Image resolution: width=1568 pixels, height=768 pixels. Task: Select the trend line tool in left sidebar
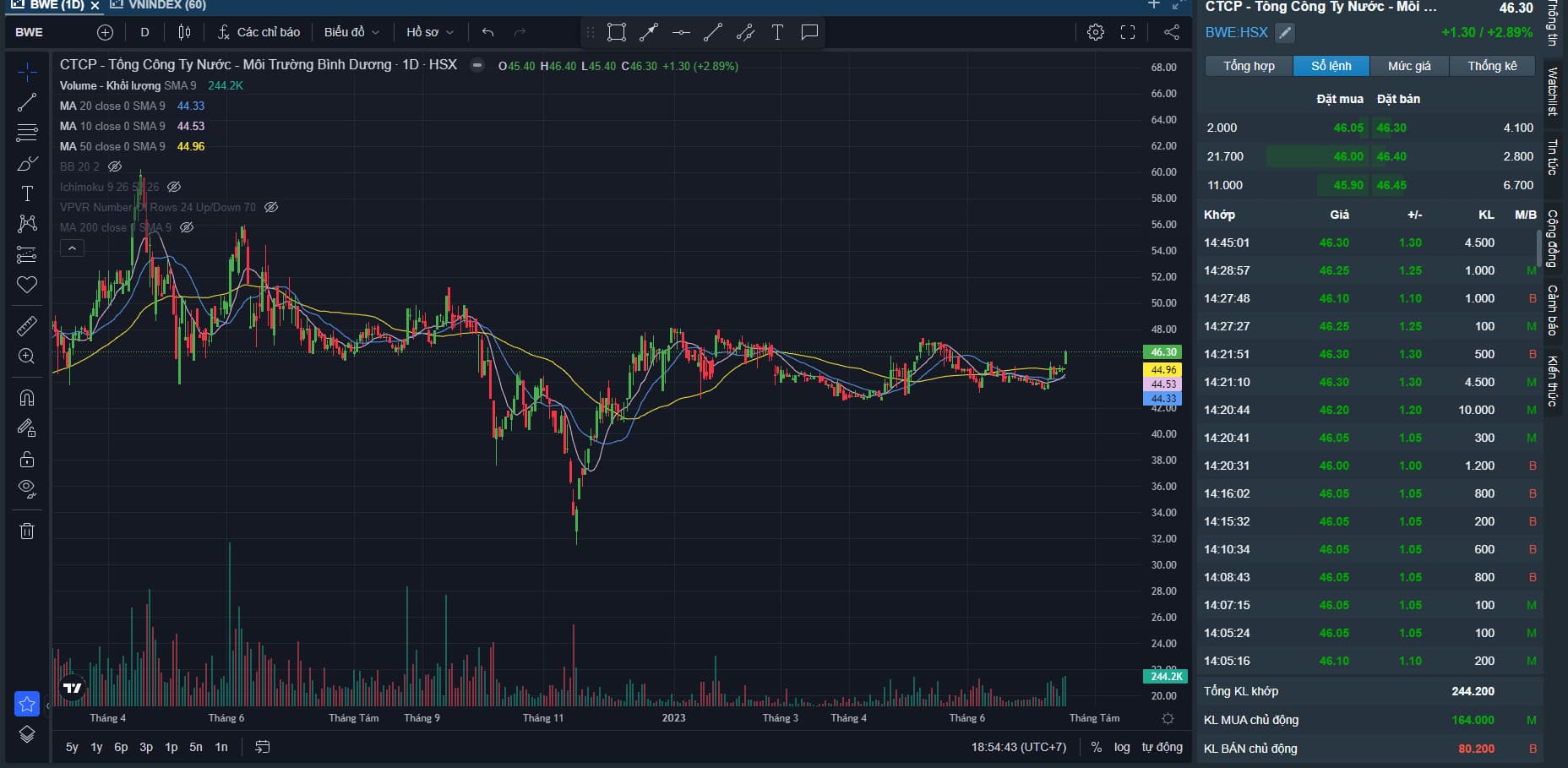point(27,102)
